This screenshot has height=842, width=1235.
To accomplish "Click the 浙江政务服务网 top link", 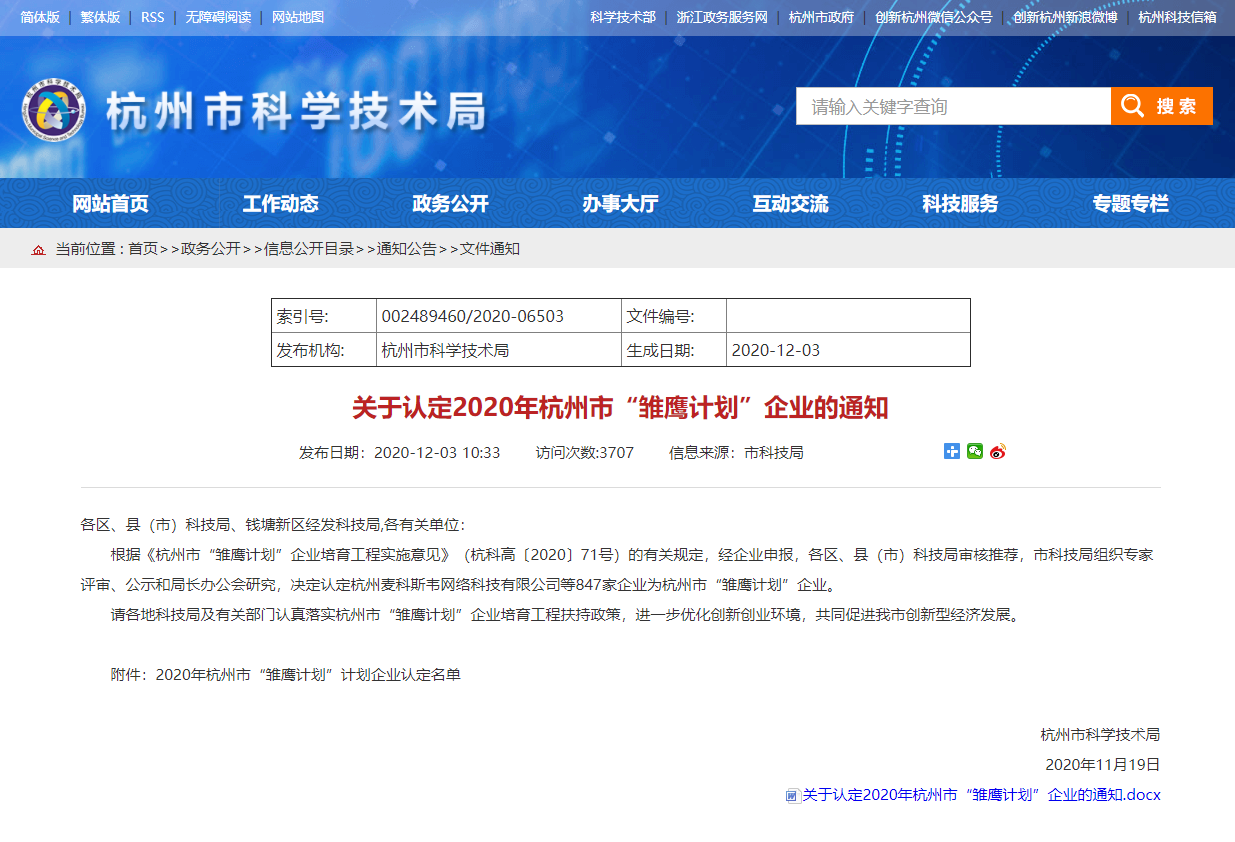I will pyautogui.click(x=721, y=17).
